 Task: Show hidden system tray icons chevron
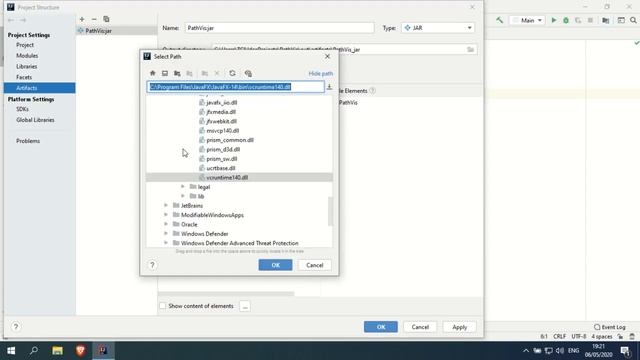click(526, 351)
